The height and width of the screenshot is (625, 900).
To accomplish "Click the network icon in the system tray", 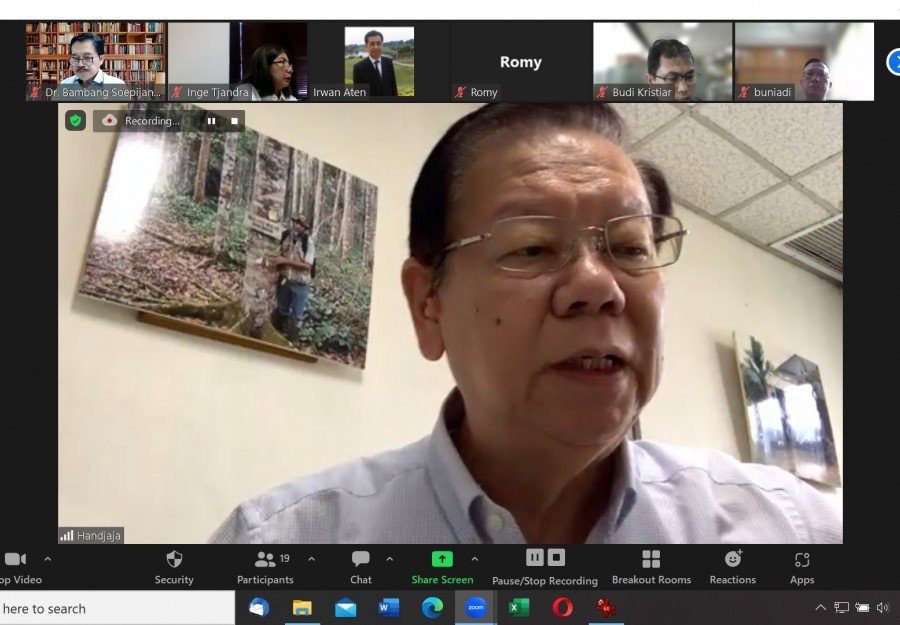I will pos(841,607).
